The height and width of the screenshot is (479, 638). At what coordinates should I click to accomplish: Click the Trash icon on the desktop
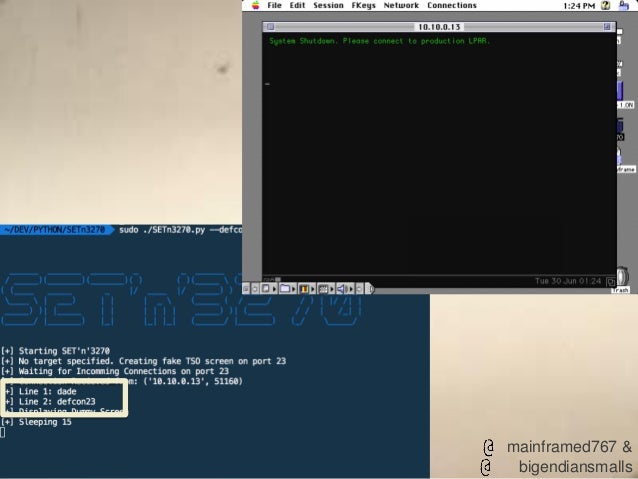[x=622, y=279]
